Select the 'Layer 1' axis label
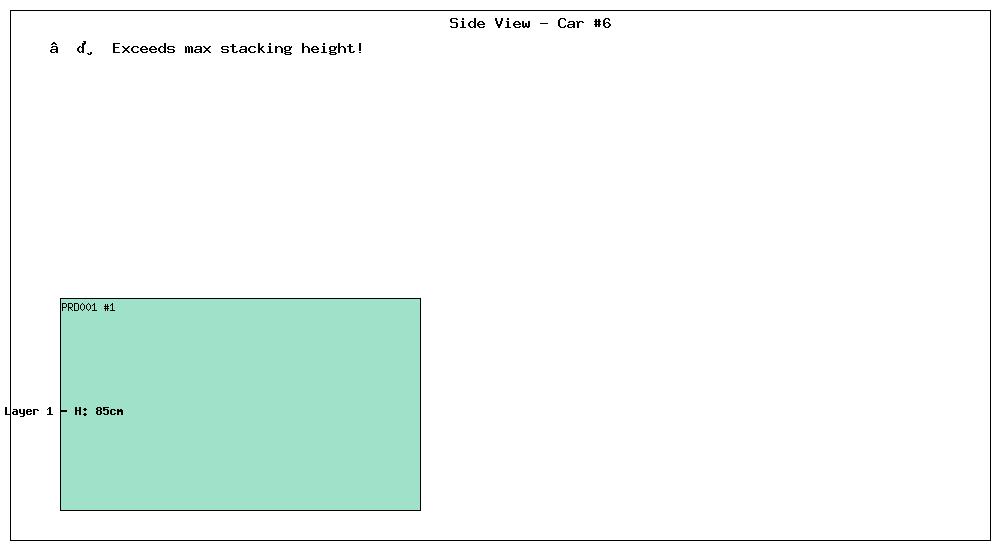 [29, 412]
